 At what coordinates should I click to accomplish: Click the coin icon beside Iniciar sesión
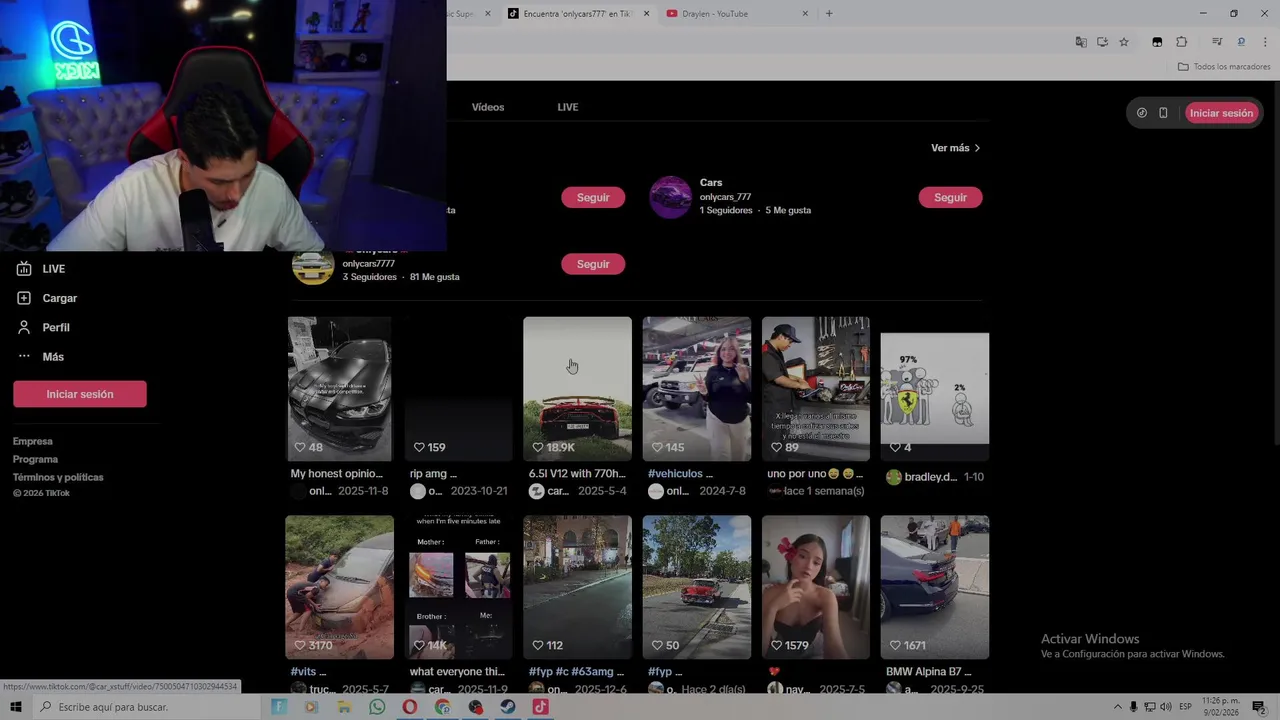pyautogui.click(x=1142, y=113)
